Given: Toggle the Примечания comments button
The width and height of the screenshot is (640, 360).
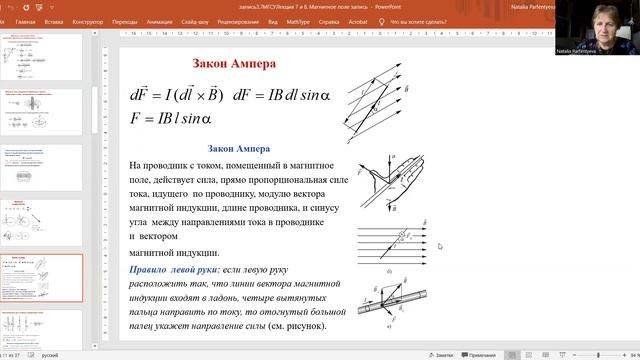Looking at the screenshot, I should click(479, 356).
